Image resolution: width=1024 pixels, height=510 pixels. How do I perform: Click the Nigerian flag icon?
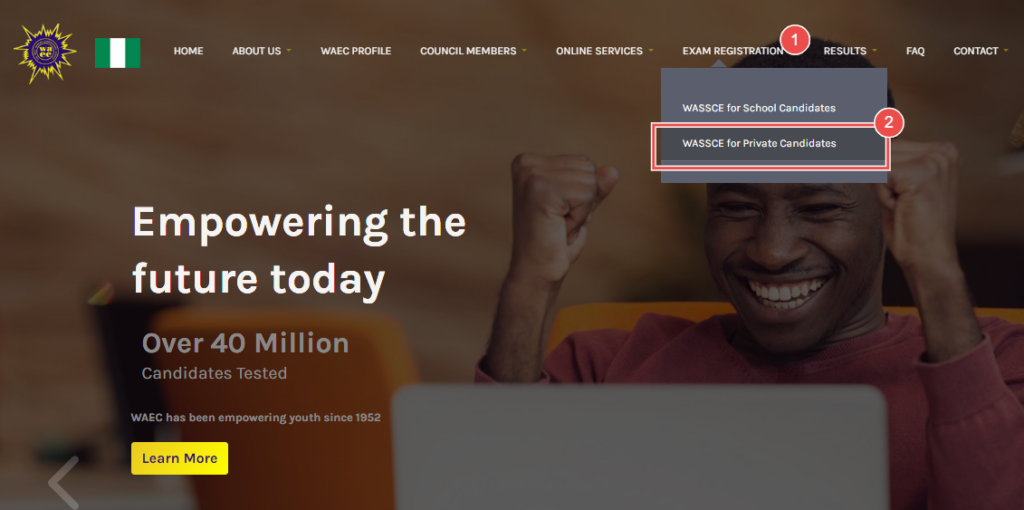[x=118, y=53]
